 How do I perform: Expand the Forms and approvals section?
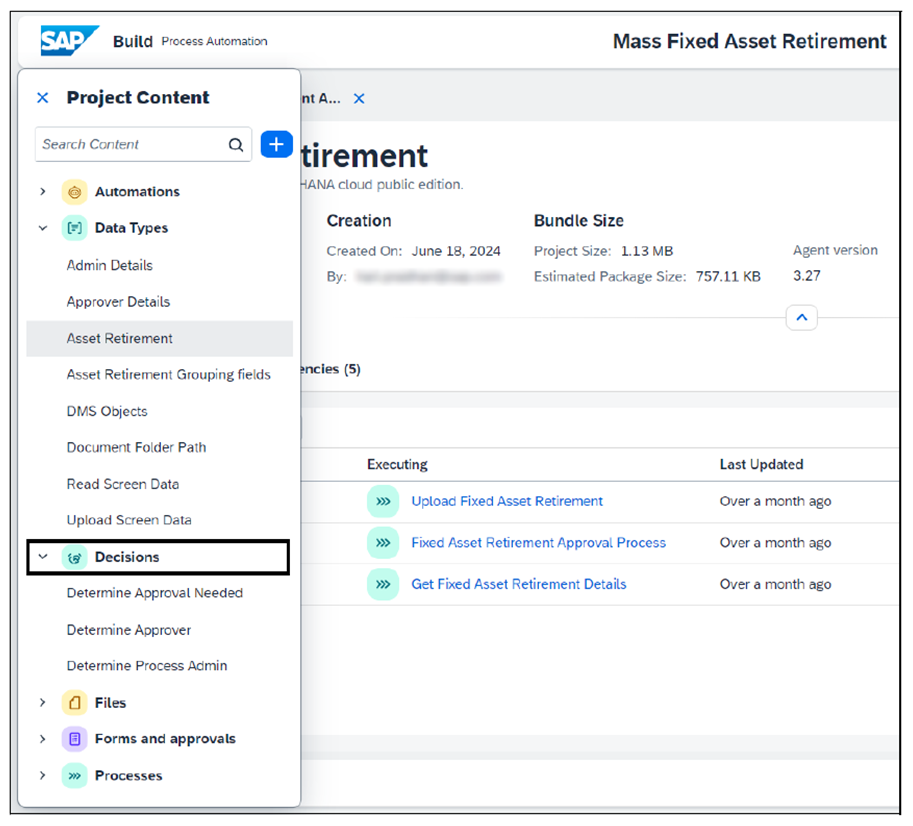click(43, 739)
